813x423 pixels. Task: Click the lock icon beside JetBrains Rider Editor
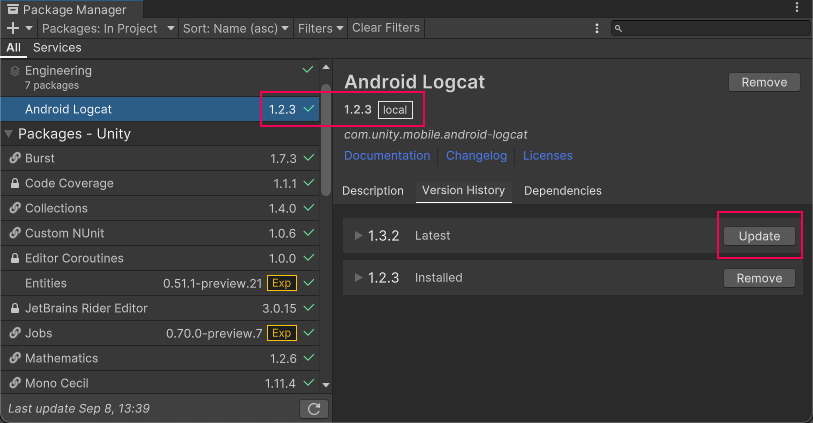15,308
